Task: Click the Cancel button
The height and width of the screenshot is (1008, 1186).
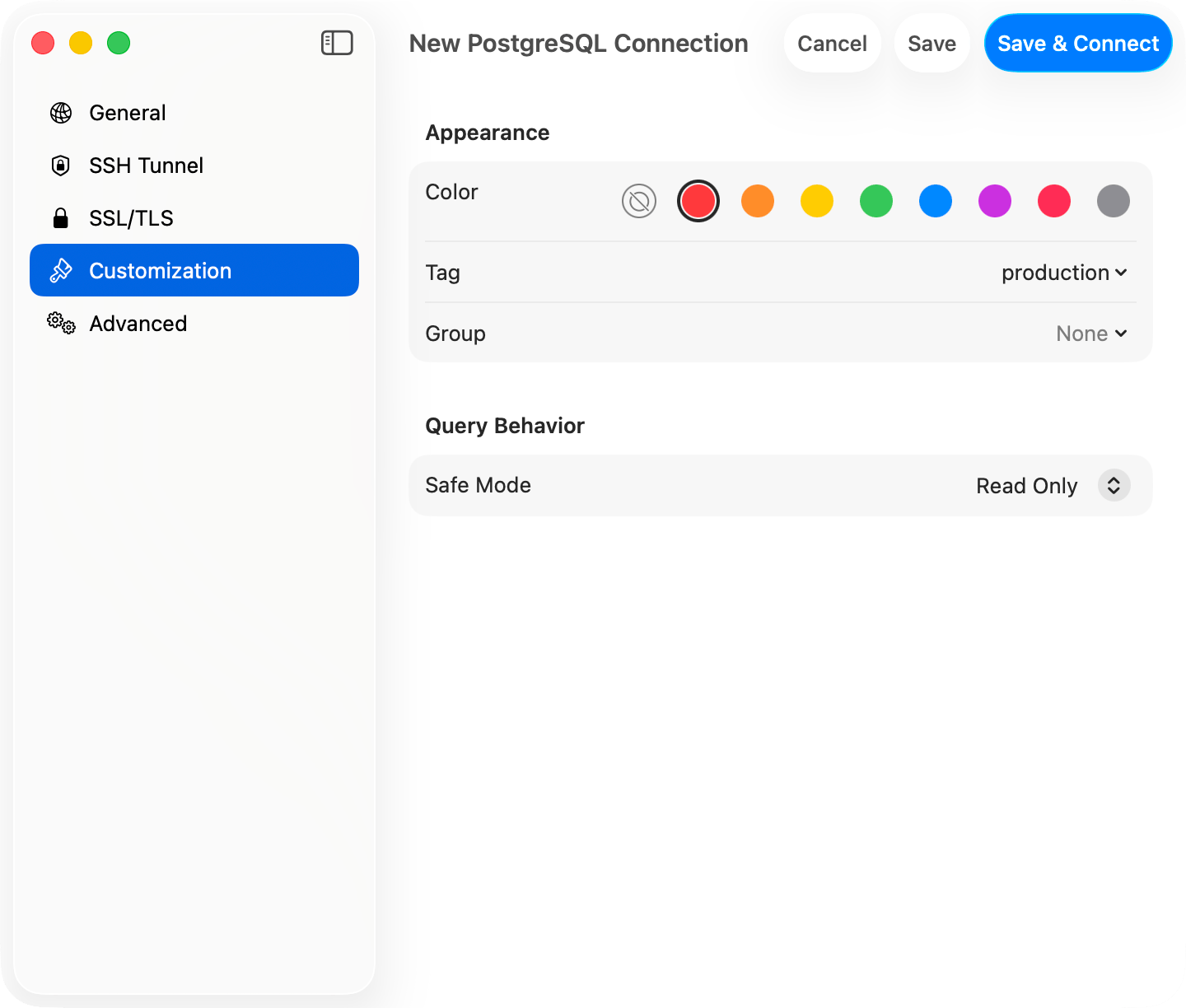Action: [x=833, y=44]
